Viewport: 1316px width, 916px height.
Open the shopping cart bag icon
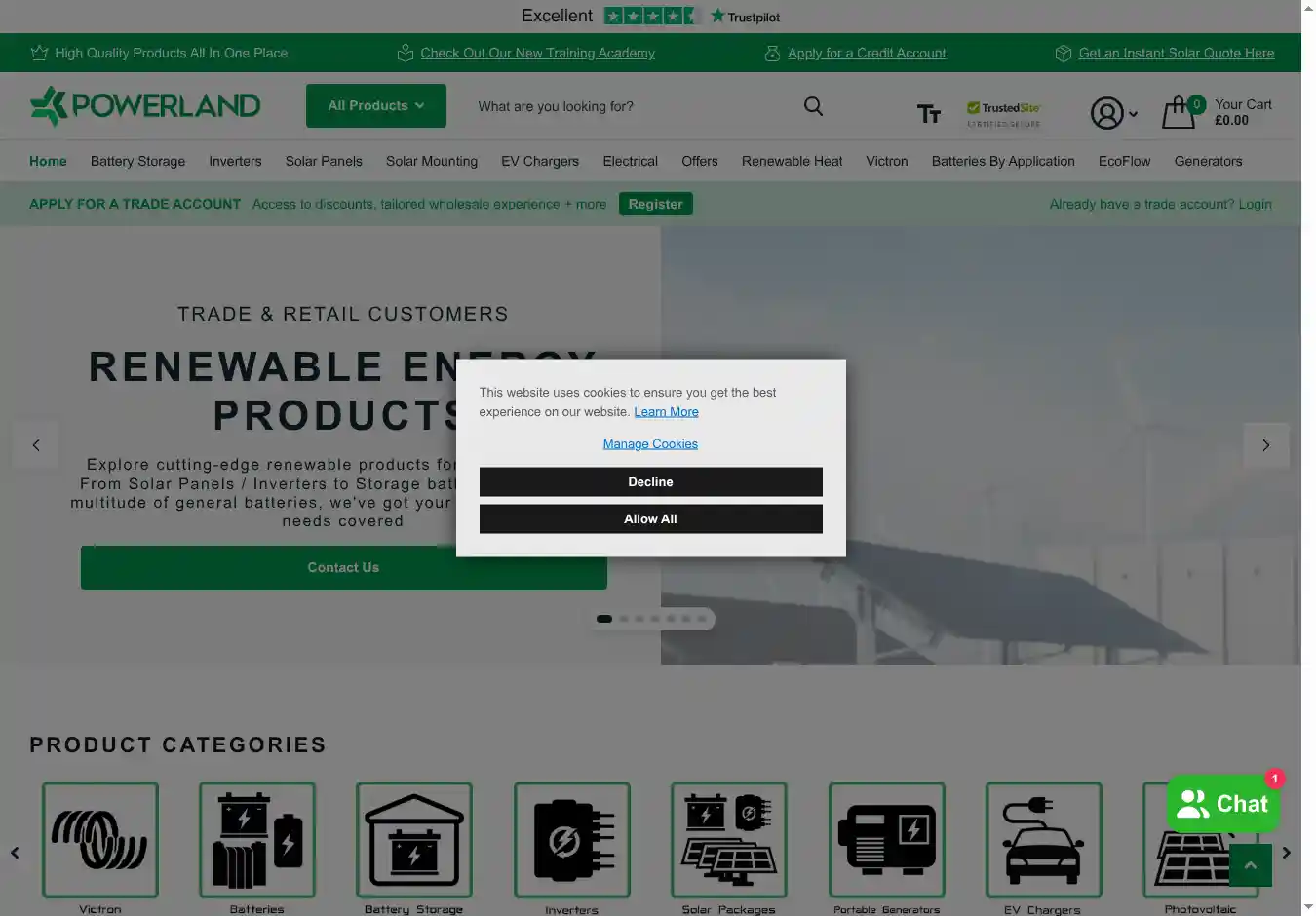click(1179, 113)
